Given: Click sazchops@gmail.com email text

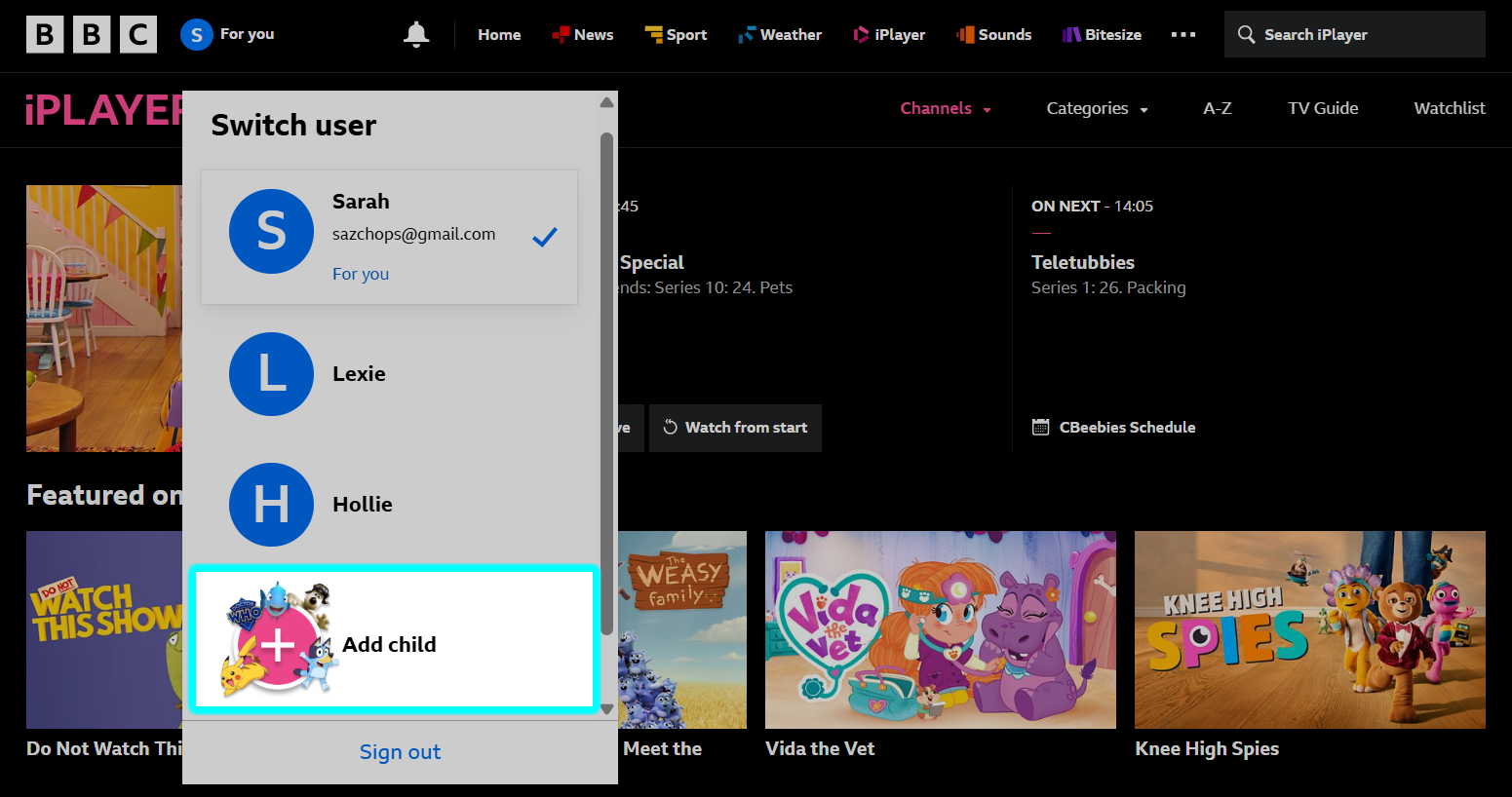Looking at the screenshot, I should click(x=413, y=234).
